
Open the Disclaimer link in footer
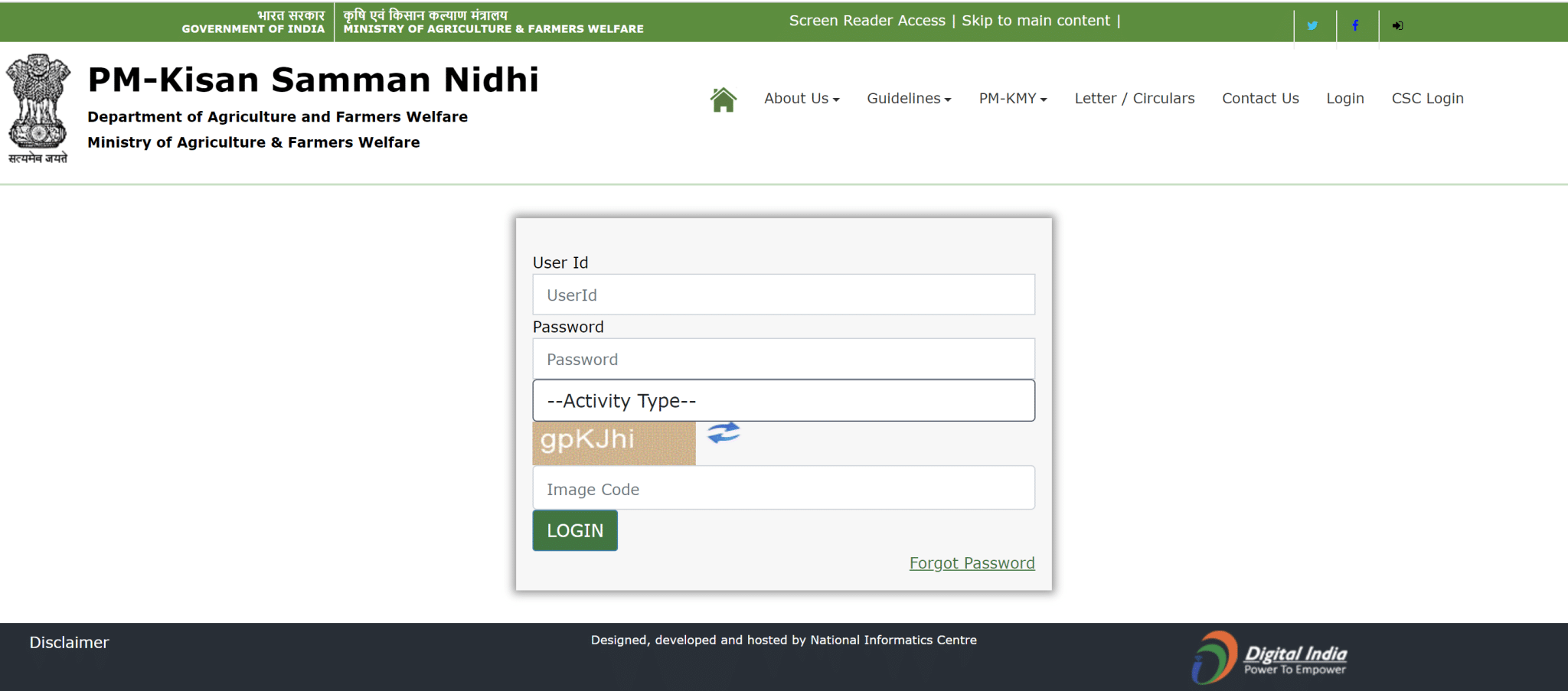click(68, 642)
